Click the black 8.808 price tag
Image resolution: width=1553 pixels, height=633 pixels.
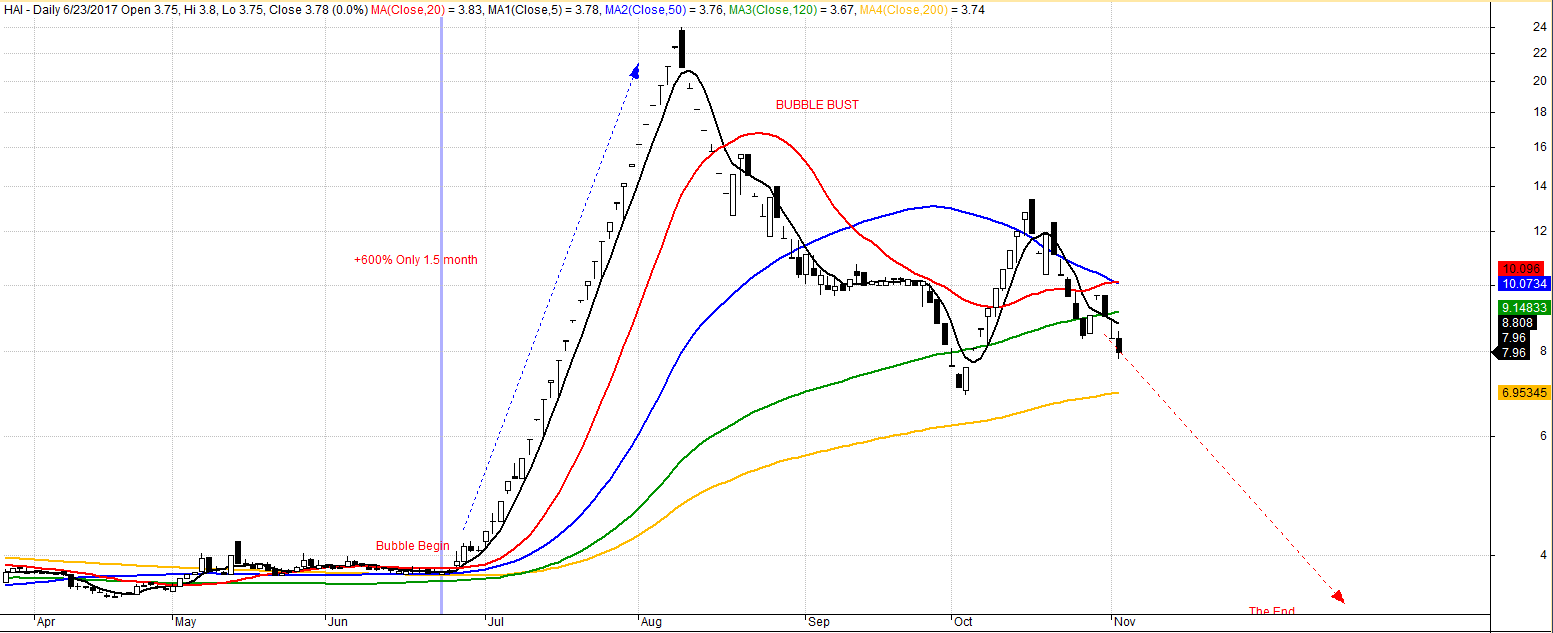(x=1515, y=323)
